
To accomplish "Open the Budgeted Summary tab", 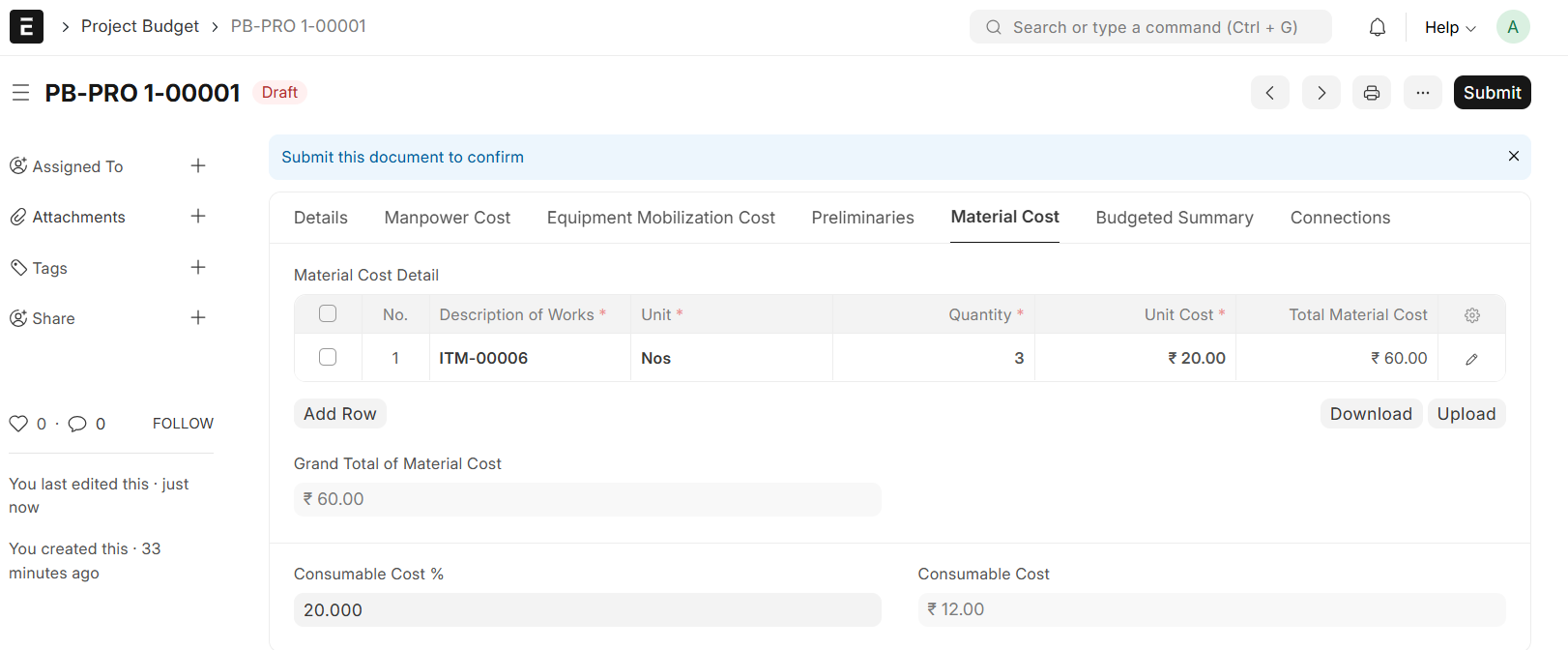I will pos(1174,218).
